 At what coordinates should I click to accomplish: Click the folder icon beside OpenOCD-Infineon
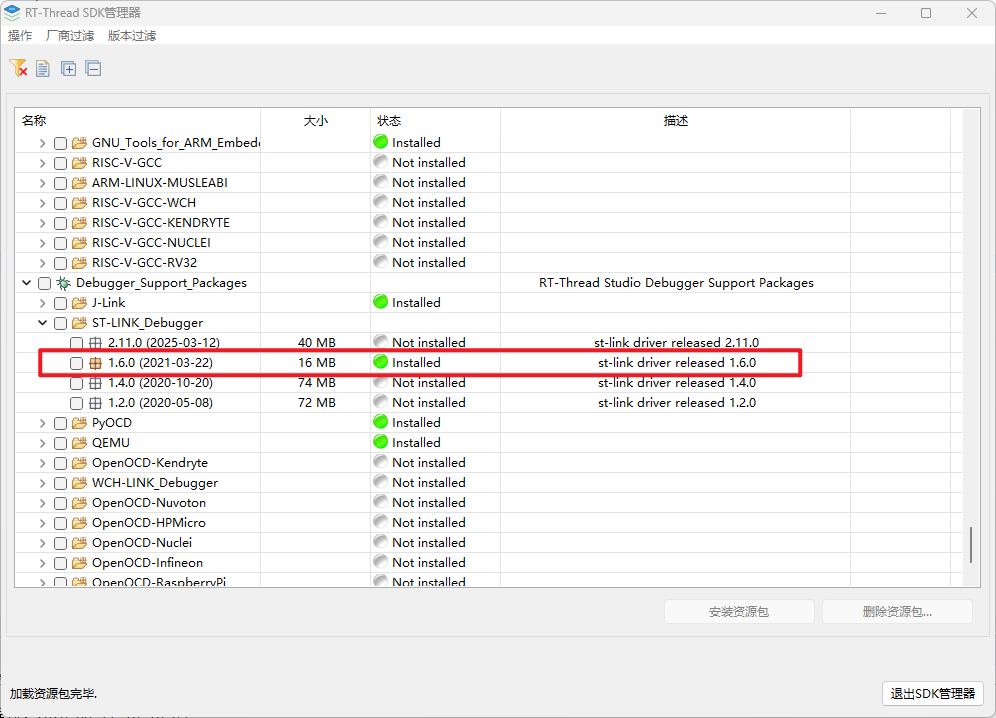click(x=79, y=563)
